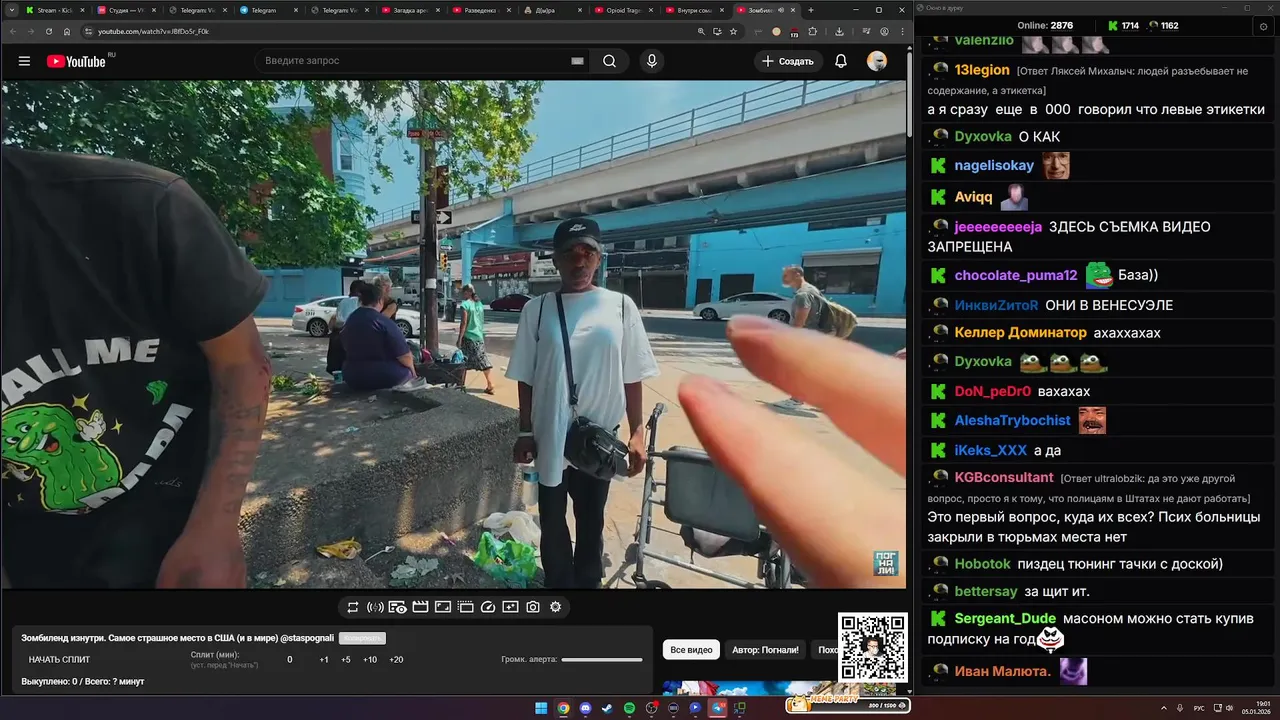Click the clapperboard icon in the player toolbar
Image resolution: width=1280 pixels, height=720 pixels.
421,607
